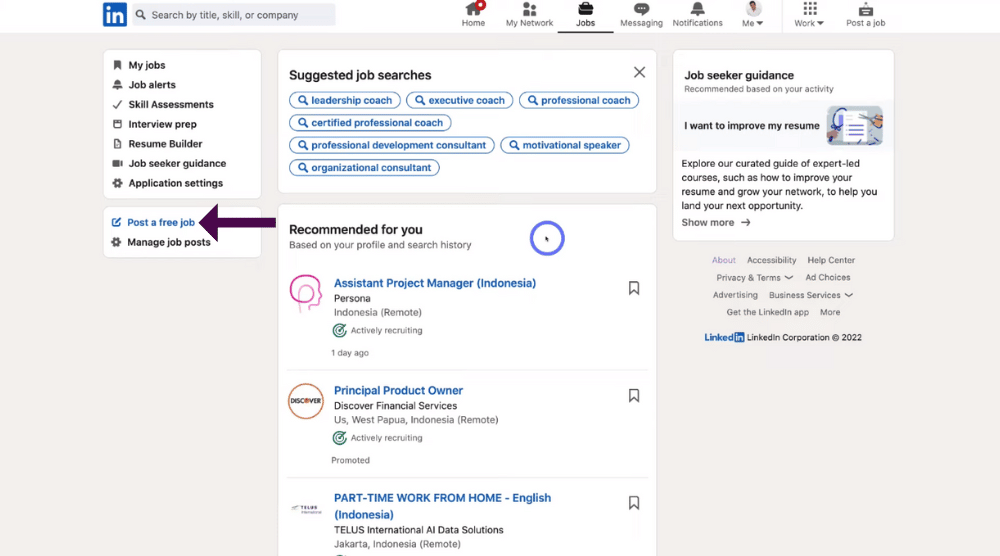Viewport: 1000px width, 556px height.
Task: Open Advertising footer link
Action: [x=735, y=295]
